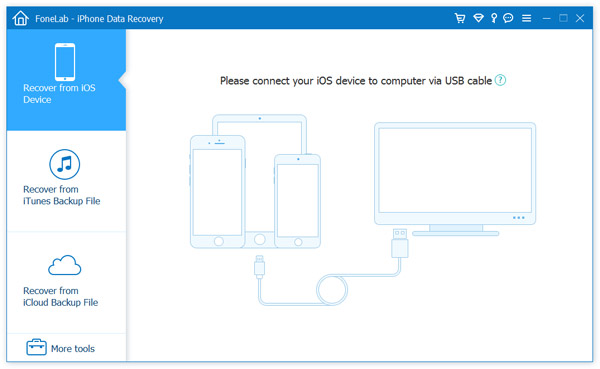Image resolution: width=600 pixels, height=369 pixels.
Task: Click the toolbox icon beside More tools
Action: 36,347
